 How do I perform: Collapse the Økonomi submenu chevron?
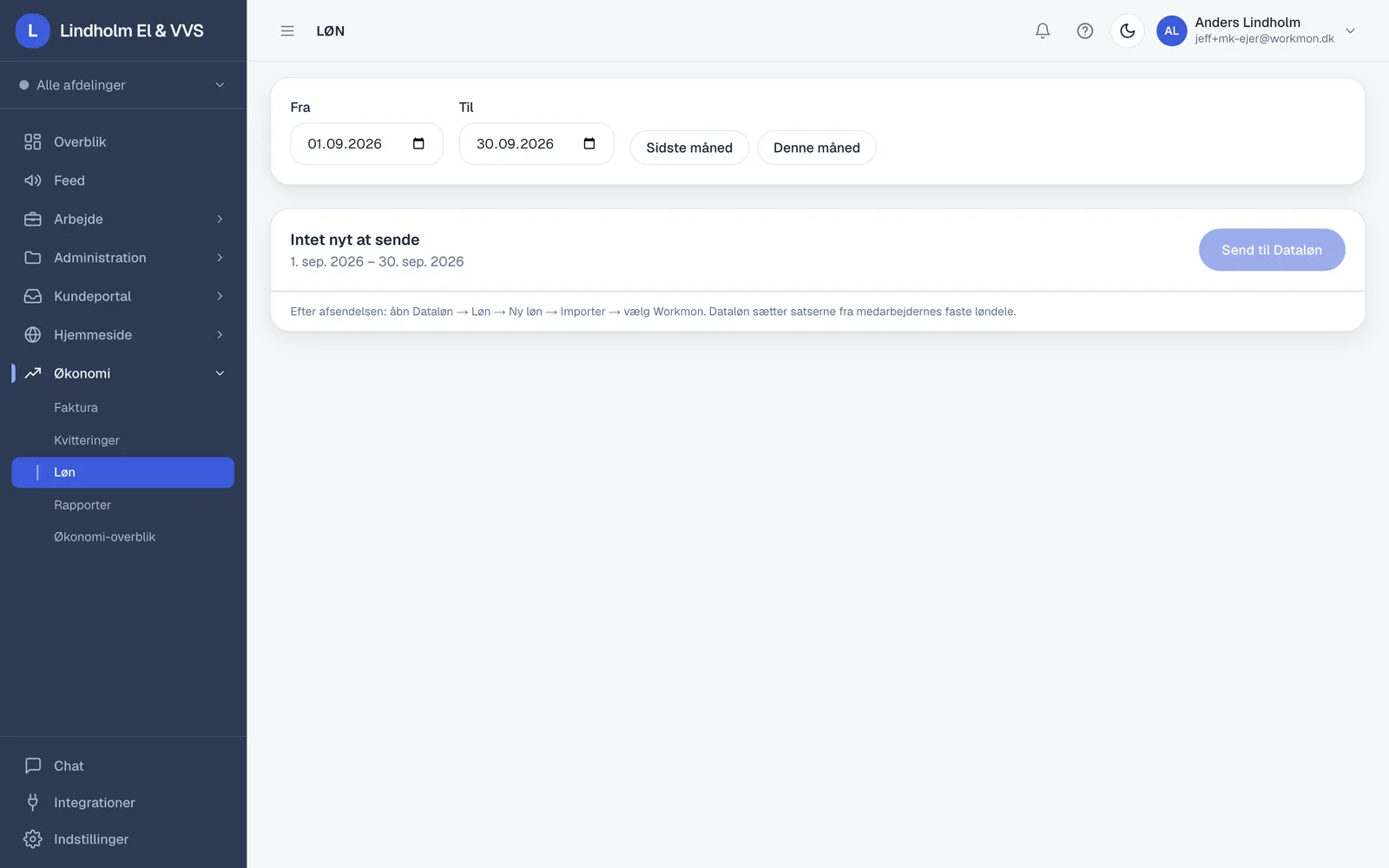(x=220, y=373)
